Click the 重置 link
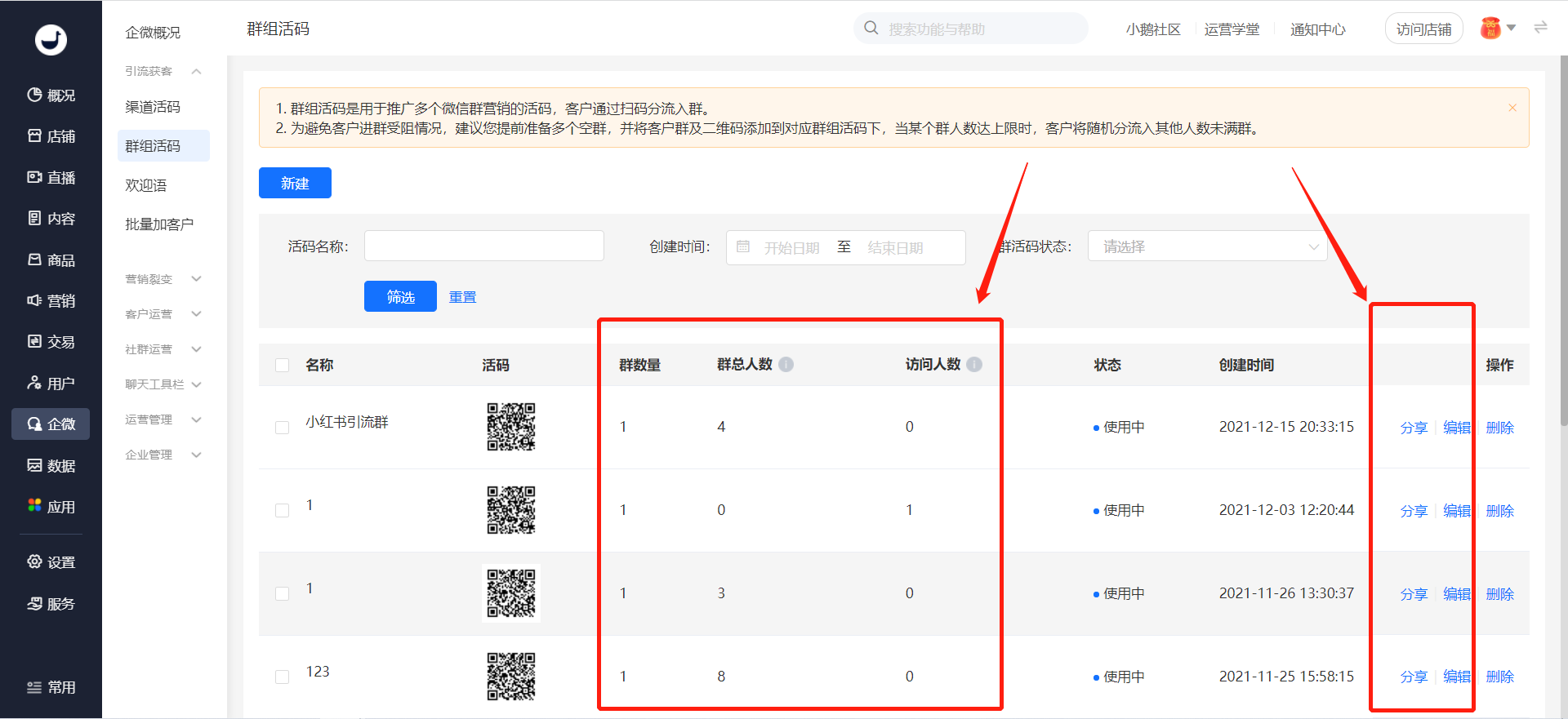Viewport: 1568px width, 719px height. (x=462, y=297)
